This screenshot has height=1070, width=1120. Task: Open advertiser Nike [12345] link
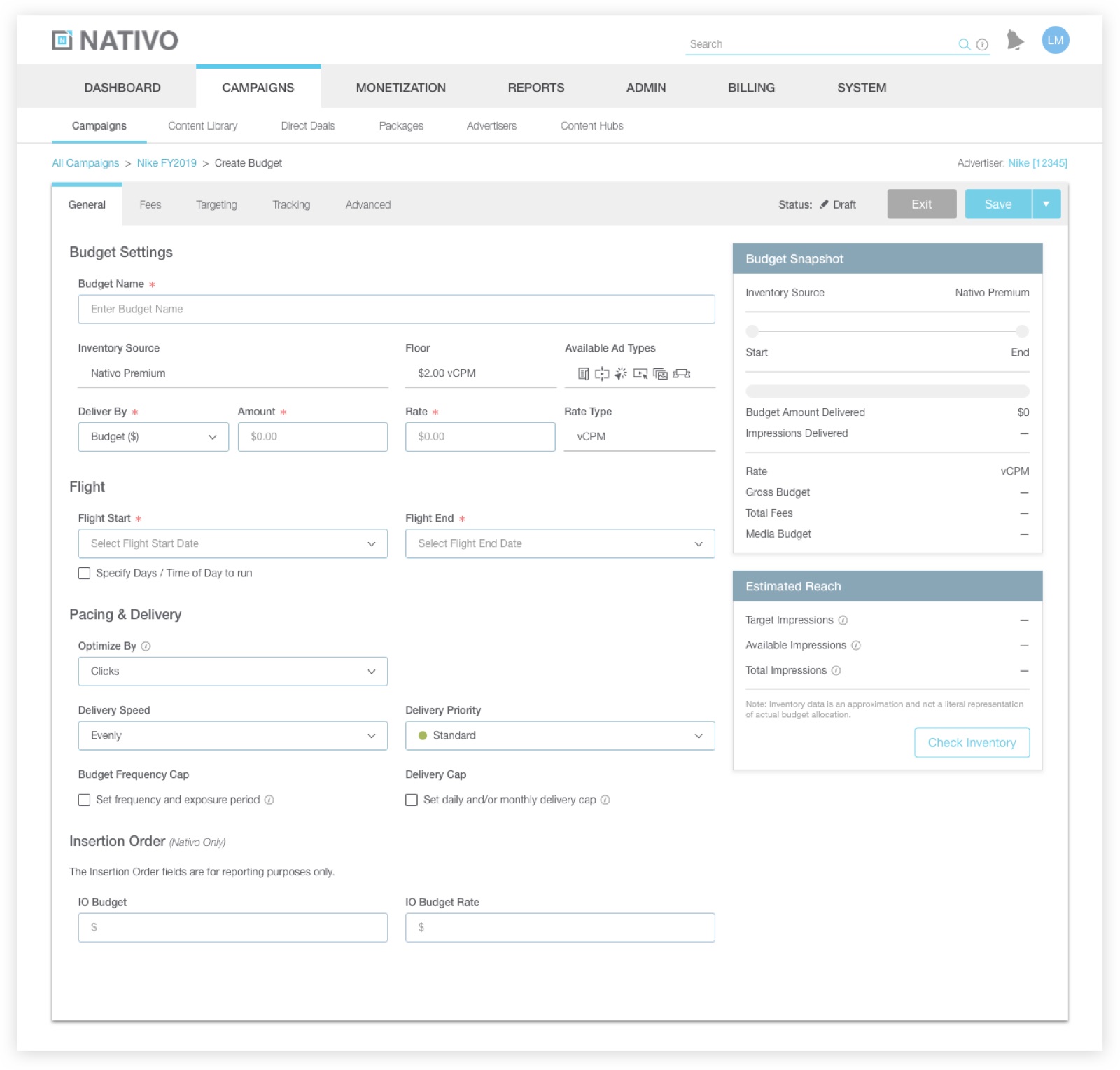(x=1037, y=163)
